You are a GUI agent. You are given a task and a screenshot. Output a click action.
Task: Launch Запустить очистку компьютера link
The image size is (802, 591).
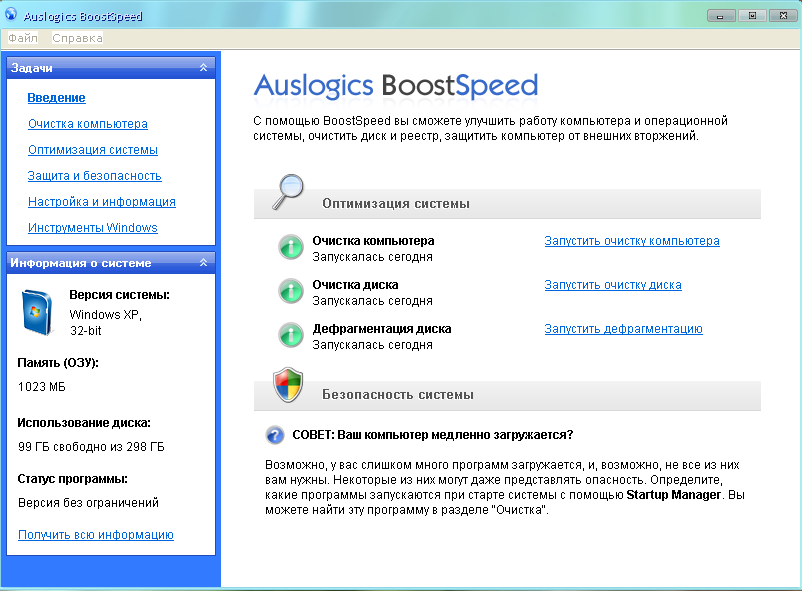(x=631, y=241)
